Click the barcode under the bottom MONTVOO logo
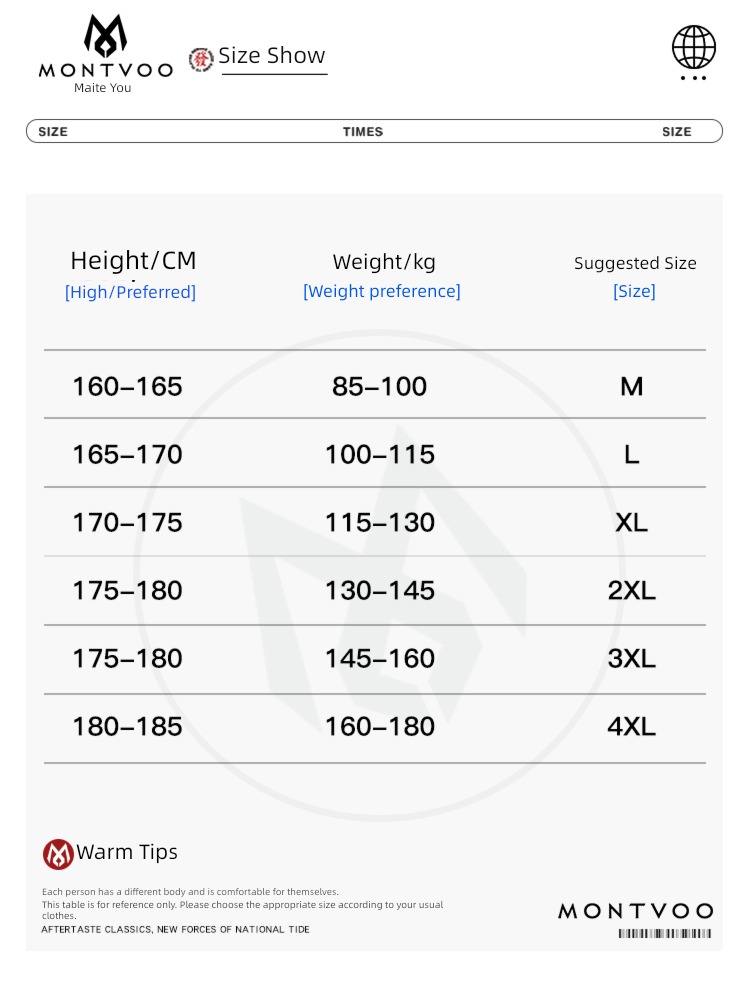The width and height of the screenshot is (750, 1000). coord(665,933)
